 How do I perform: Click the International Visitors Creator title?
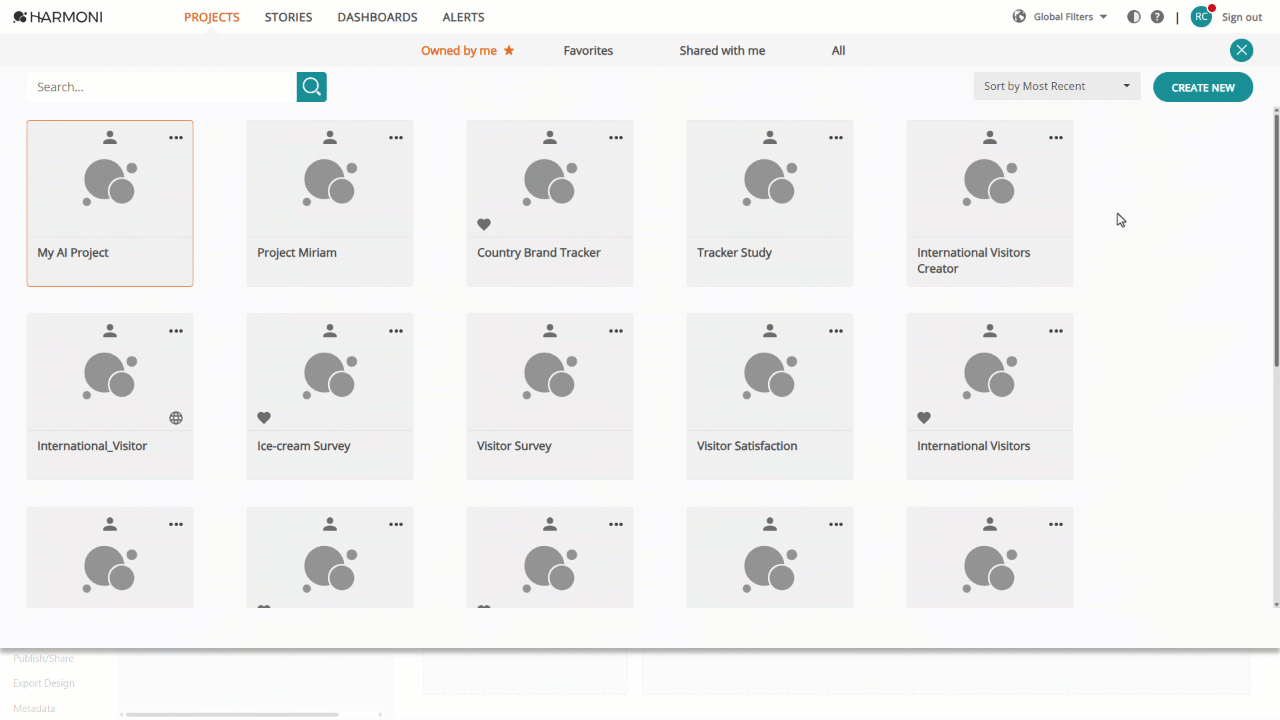(973, 261)
